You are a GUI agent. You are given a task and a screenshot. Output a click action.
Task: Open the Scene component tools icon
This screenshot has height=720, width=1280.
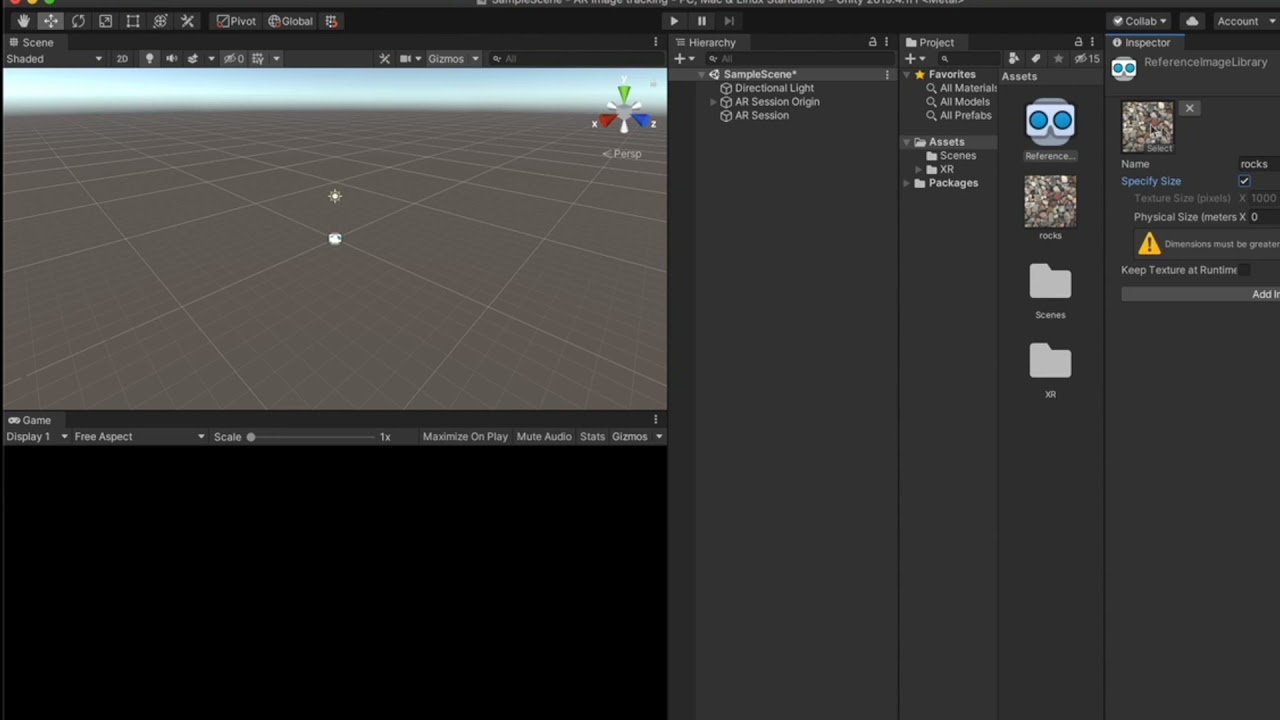(x=384, y=59)
